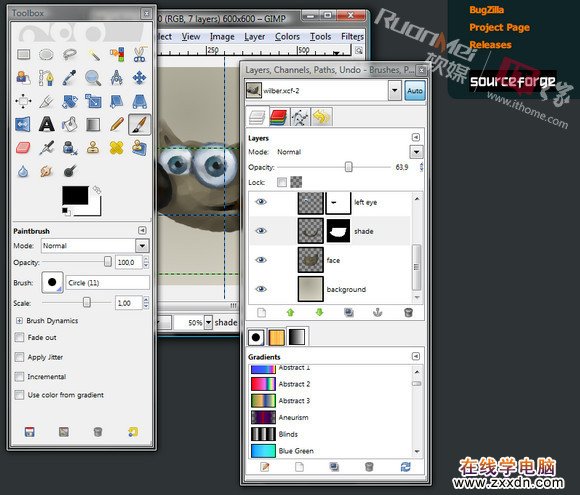Switch to the Paths tab
580x495 pixels.
click(x=300, y=117)
